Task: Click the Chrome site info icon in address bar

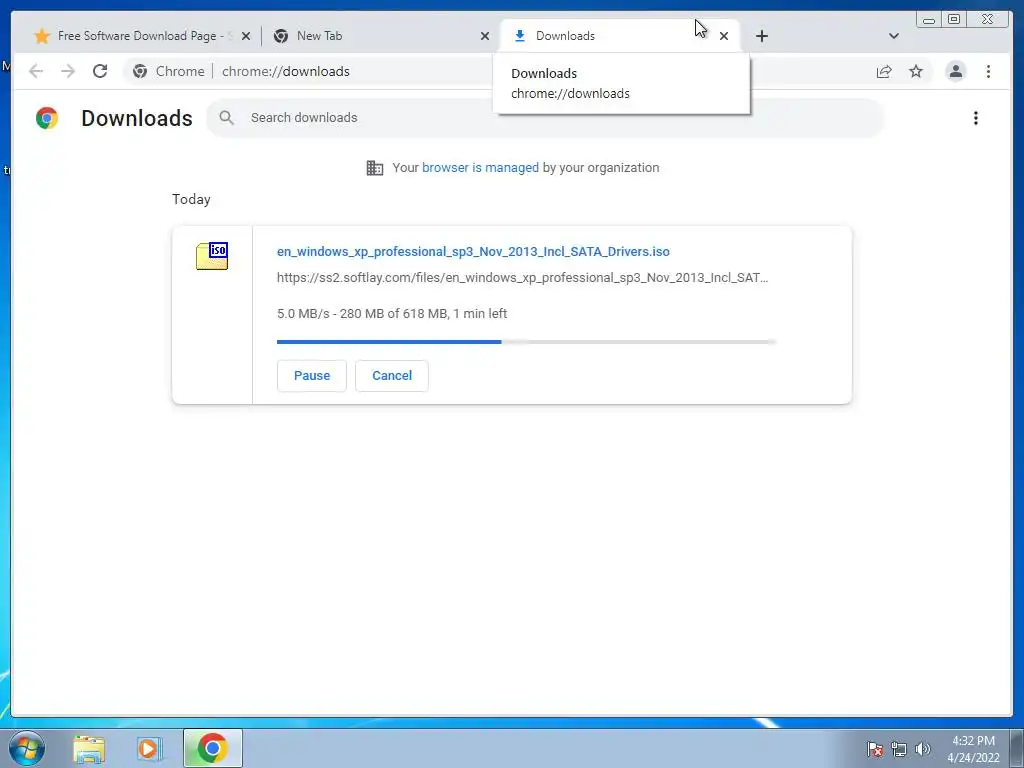Action: (x=140, y=71)
